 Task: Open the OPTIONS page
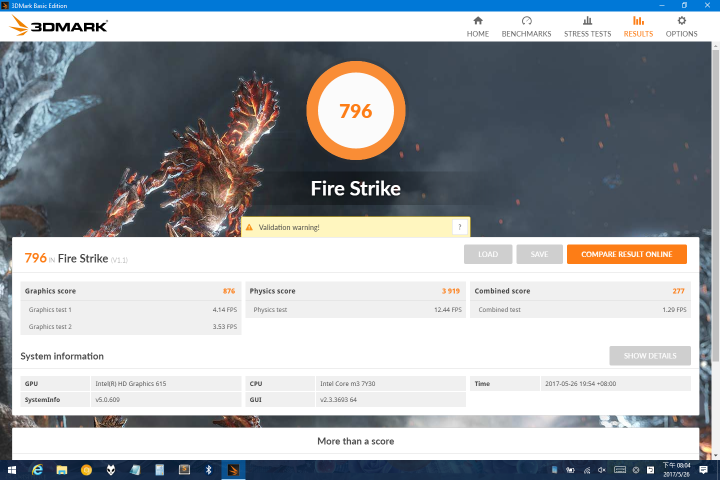[681, 27]
